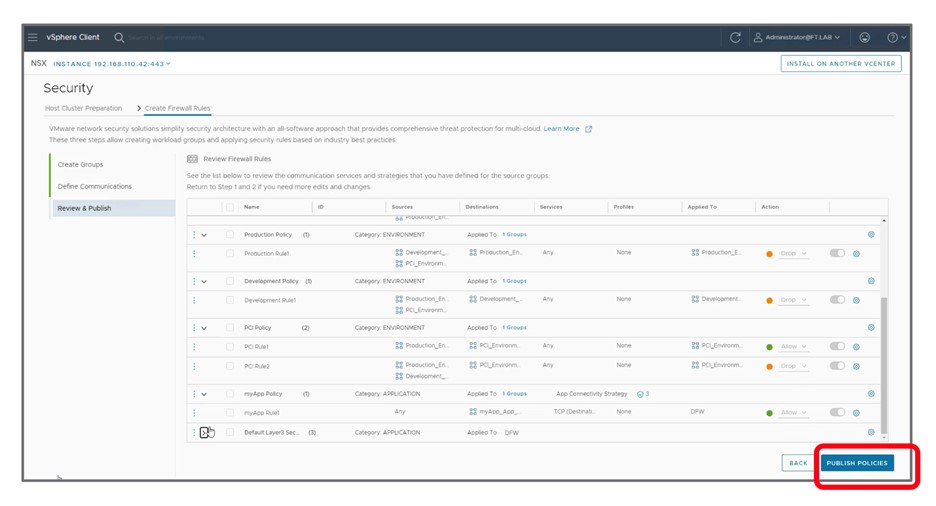Open three-dot menu for PCI Rule1
This screenshot has height=506, width=936.
(194, 347)
